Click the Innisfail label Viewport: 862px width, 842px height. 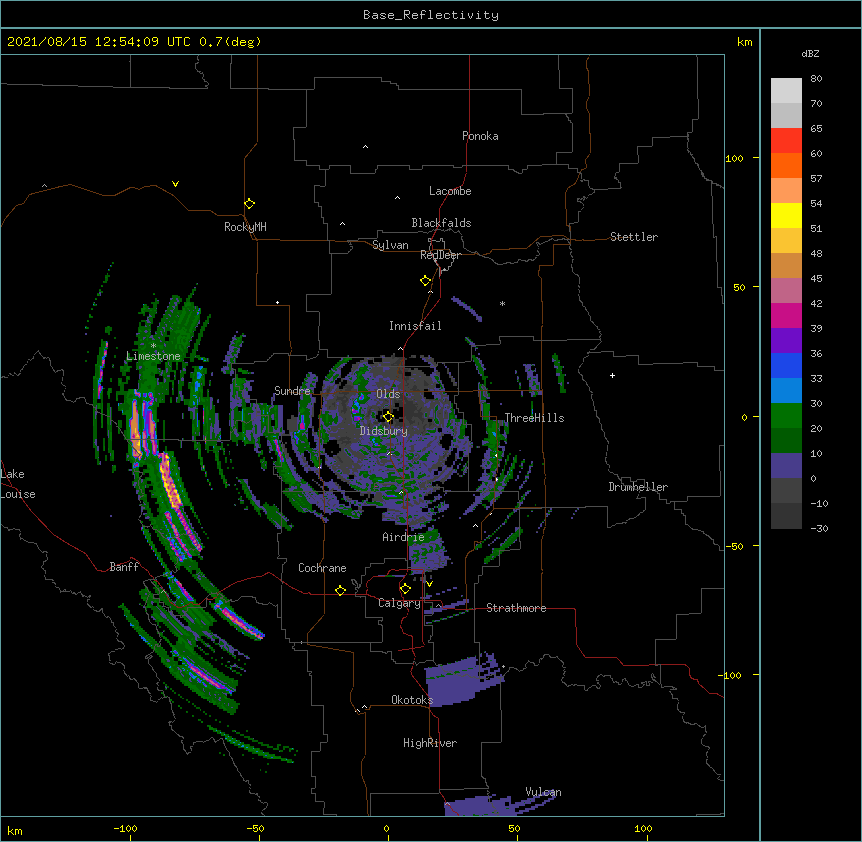[x=415, y=326]
